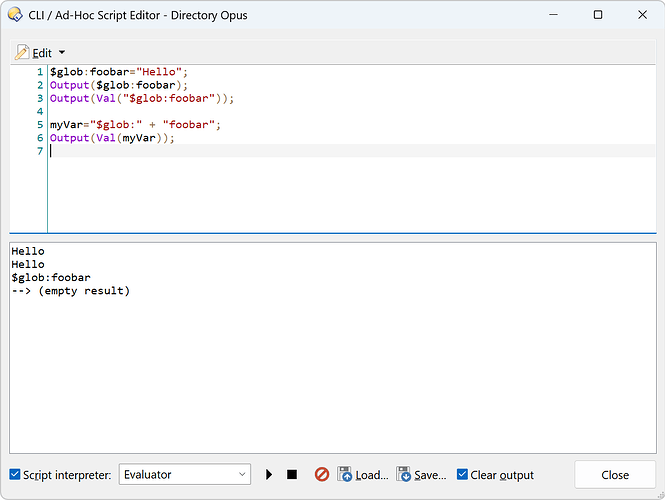Click the window resize grip corner
Screen dimensions: 665x500
[x=660, y=495]
